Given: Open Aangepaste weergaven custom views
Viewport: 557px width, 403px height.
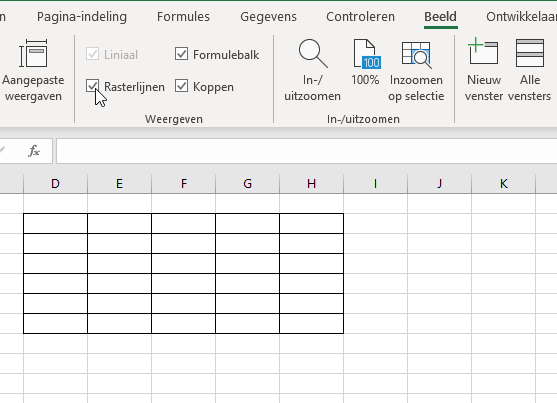Looking at the screenshot, I should pos(33,70).
